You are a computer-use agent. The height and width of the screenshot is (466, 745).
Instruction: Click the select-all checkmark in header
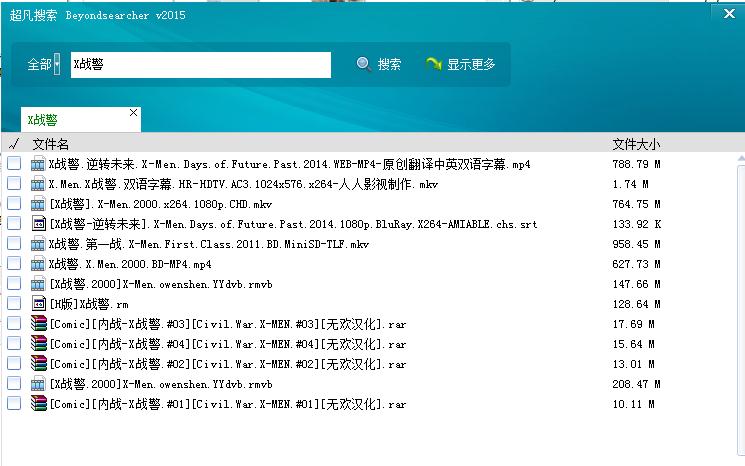[x=14, y=143]
